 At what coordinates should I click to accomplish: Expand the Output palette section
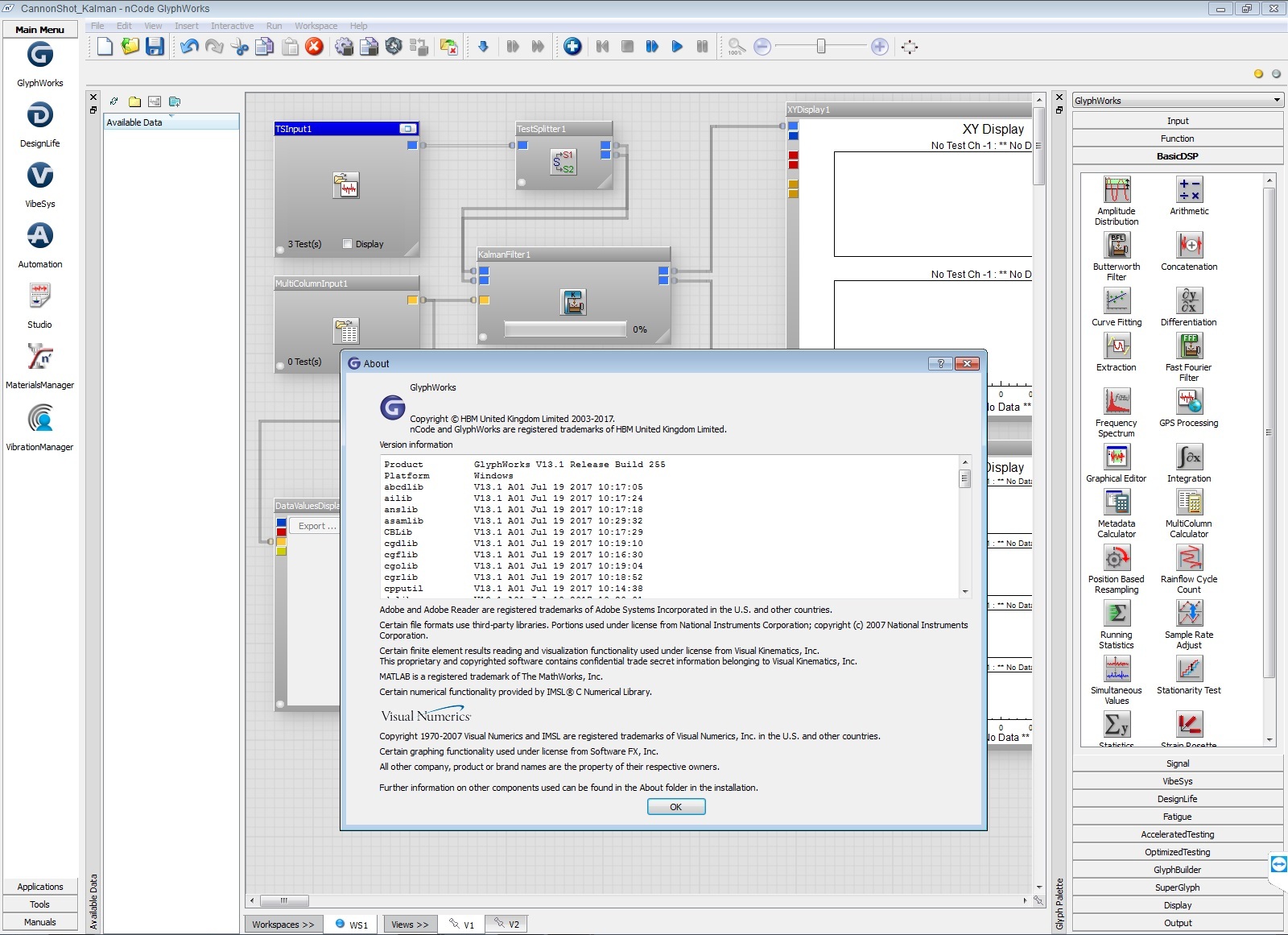point(1177,923)
